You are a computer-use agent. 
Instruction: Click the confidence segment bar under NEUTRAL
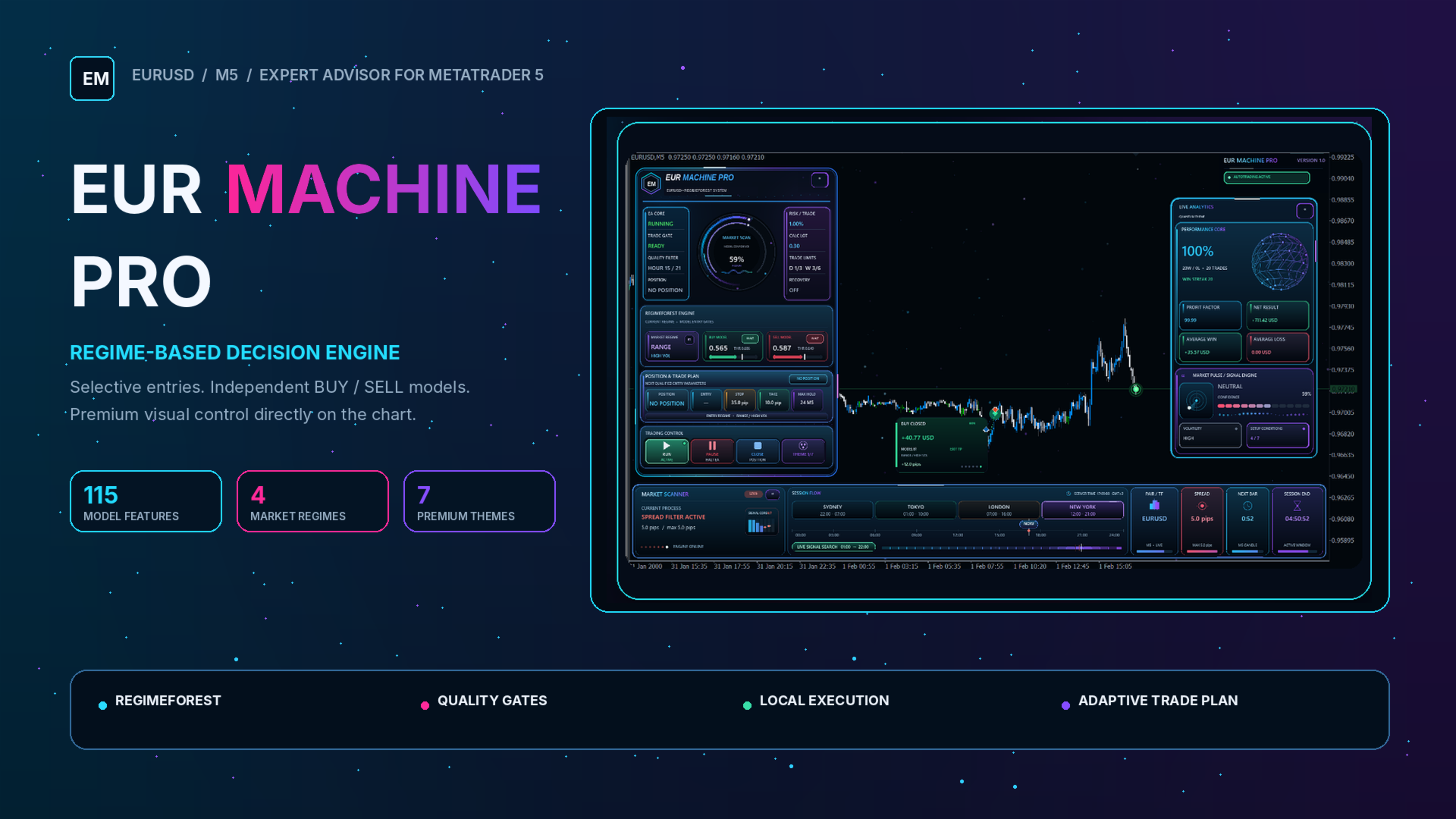point(1263,406)
